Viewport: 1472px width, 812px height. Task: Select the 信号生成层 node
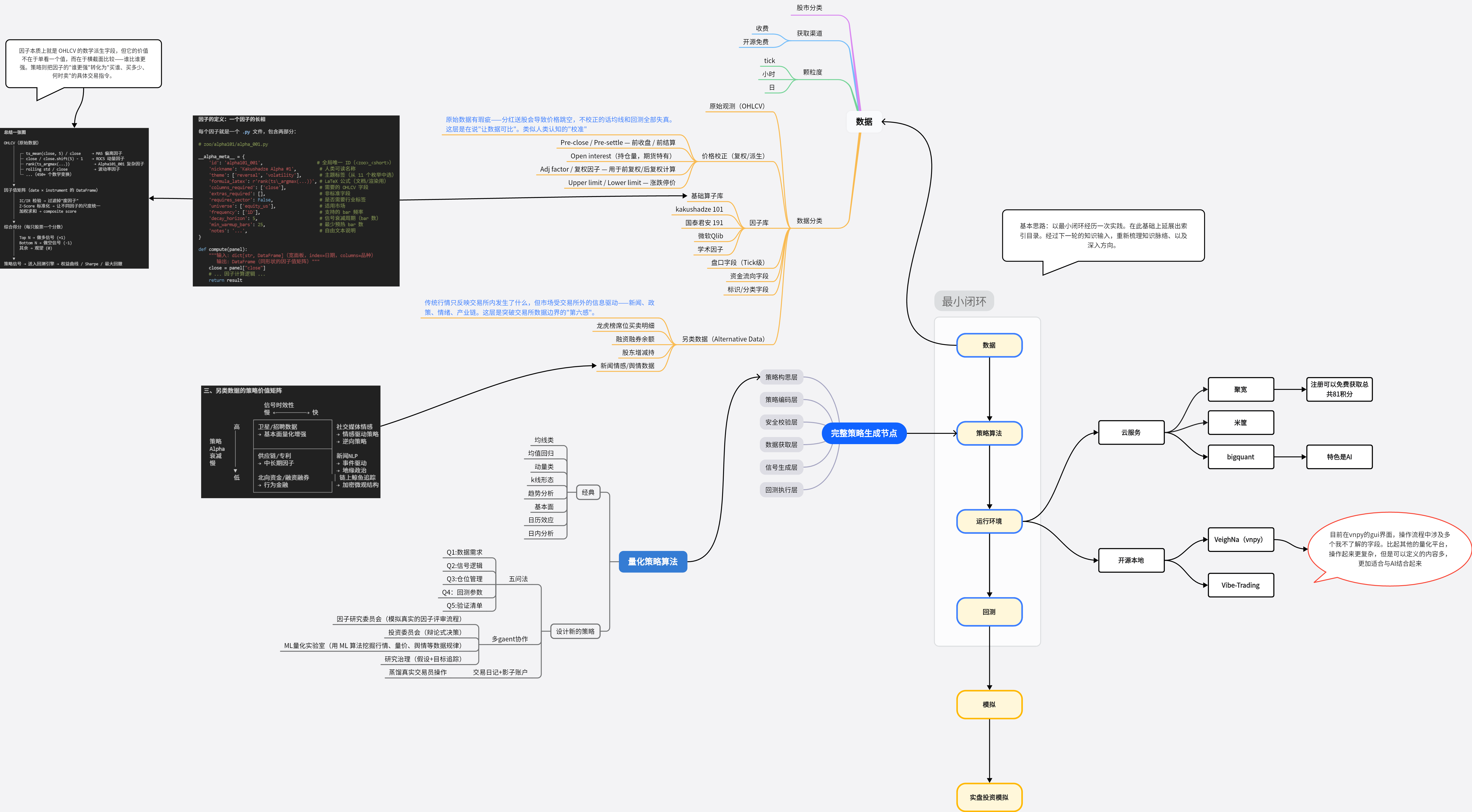781,467
